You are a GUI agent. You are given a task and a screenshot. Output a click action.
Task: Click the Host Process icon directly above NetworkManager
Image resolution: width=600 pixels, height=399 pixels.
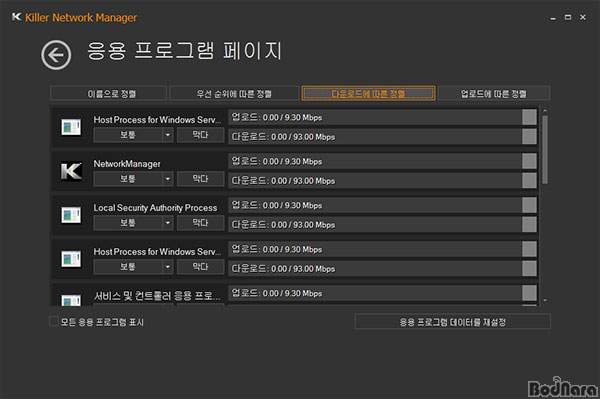click(x=71, y=127)
